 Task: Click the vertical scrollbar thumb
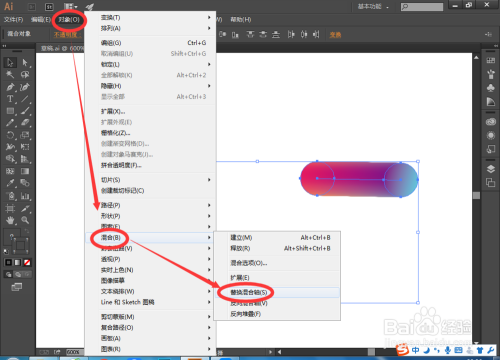pyautogui.click(x=476, y=195)
